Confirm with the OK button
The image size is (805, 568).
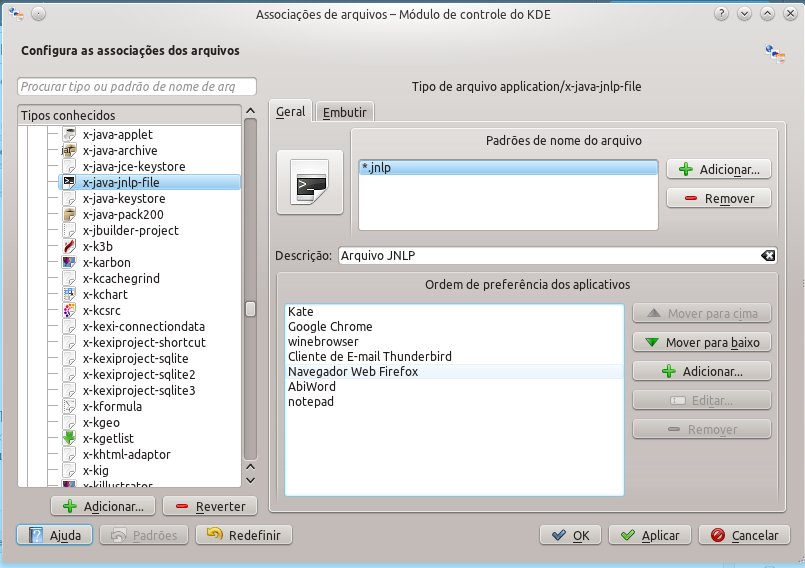(x=570, y=535)
